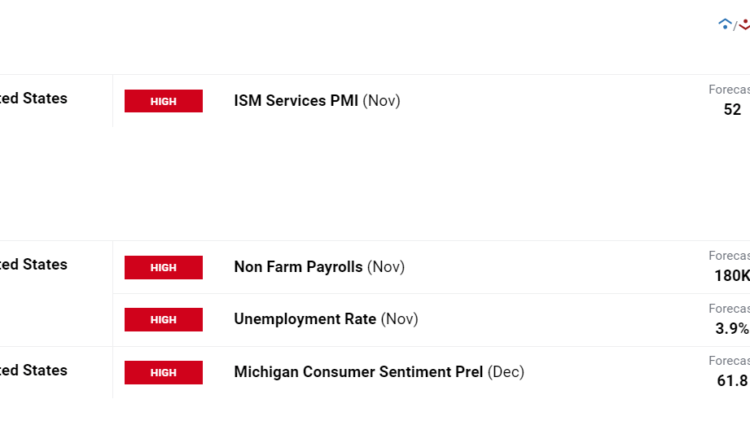Click the HIGH badge for ISM Services PMI
750x430 pixels.
tap(163, 101)
